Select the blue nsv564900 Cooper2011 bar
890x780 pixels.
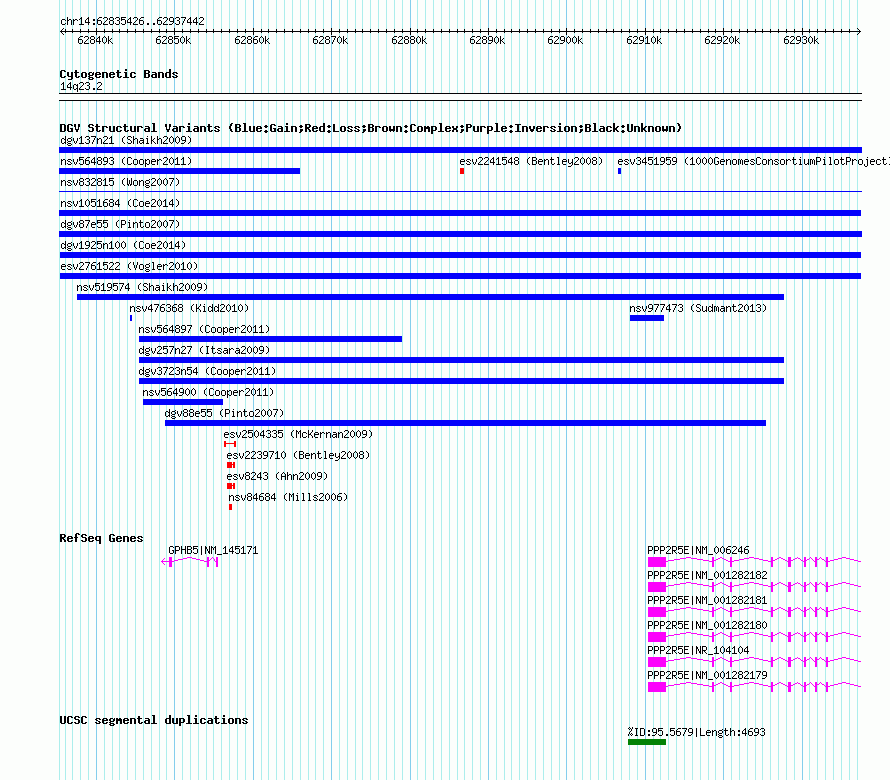(183, 402)
